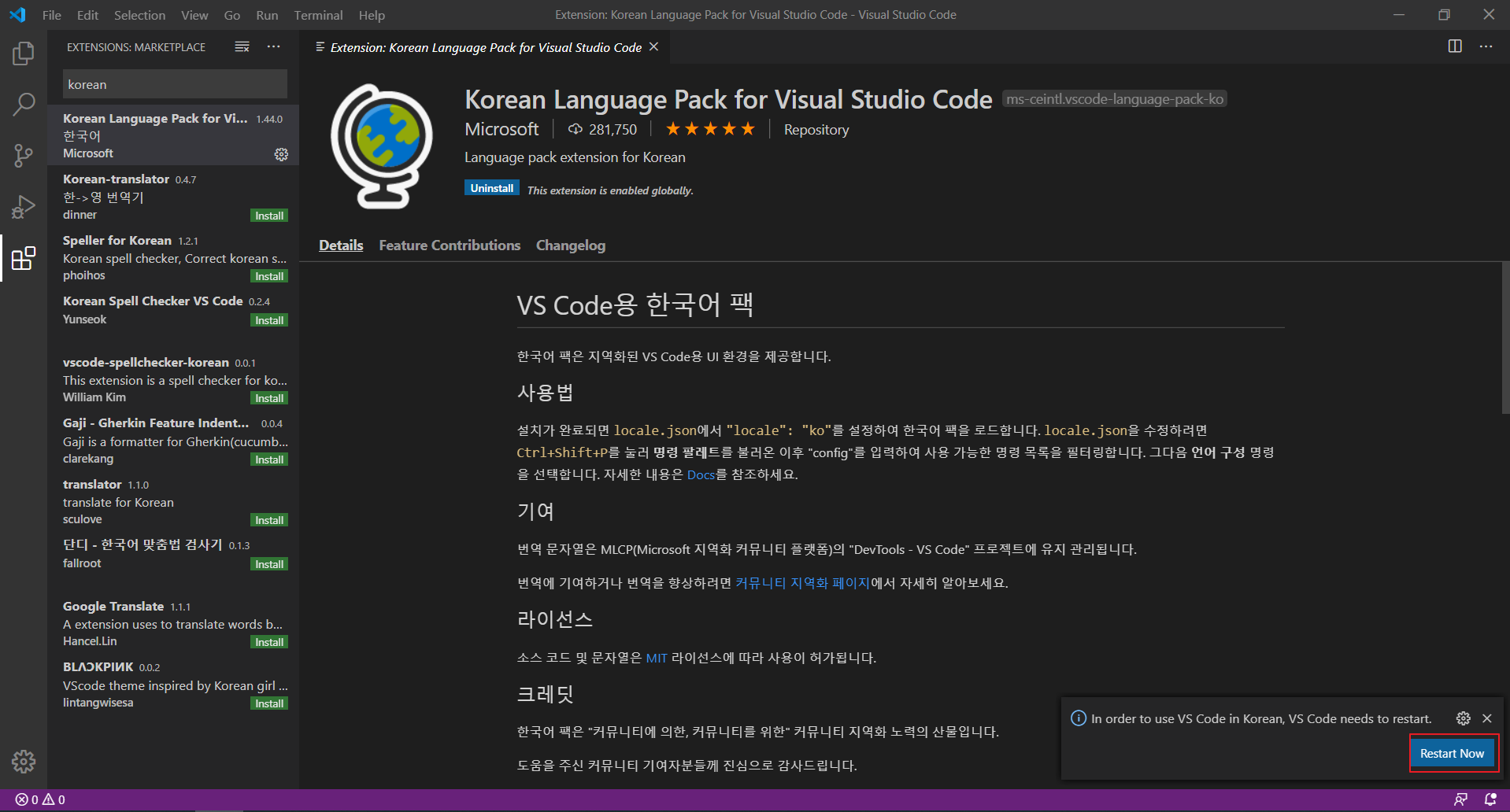Open the Edit menu

click(x=87, y=15)
